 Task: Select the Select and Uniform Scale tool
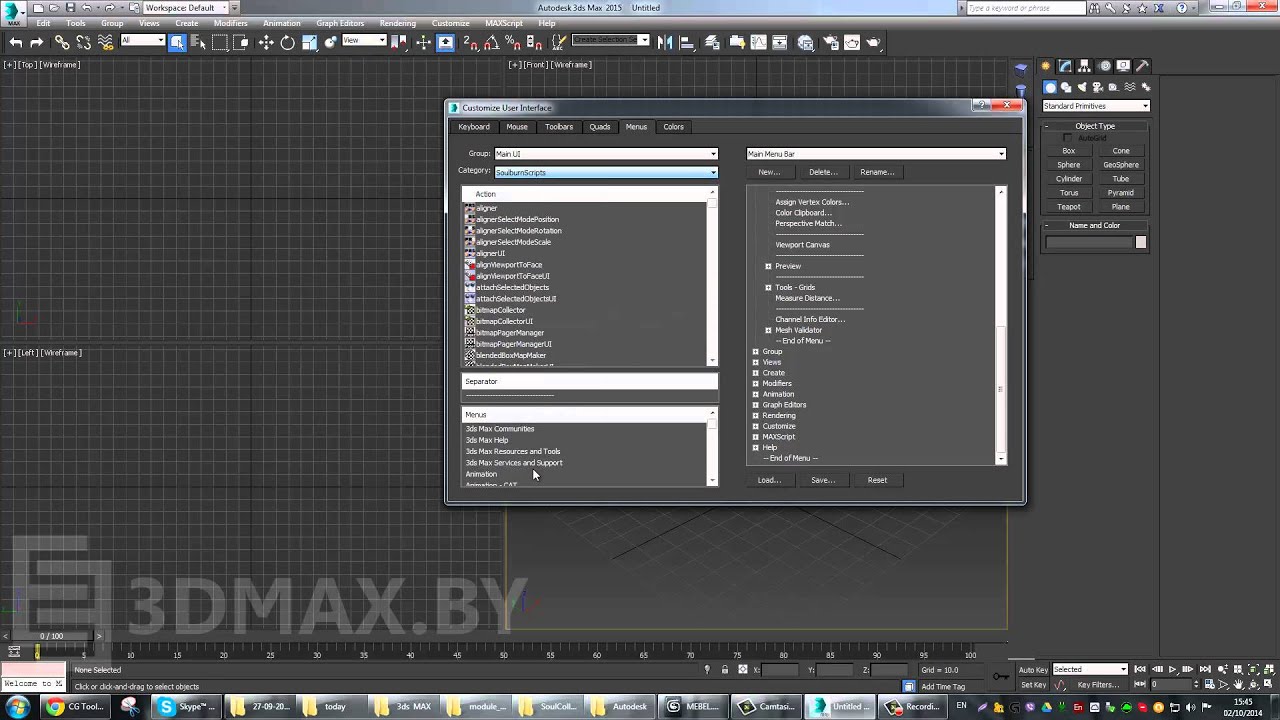pyautogui.click(x=310, y=42)
